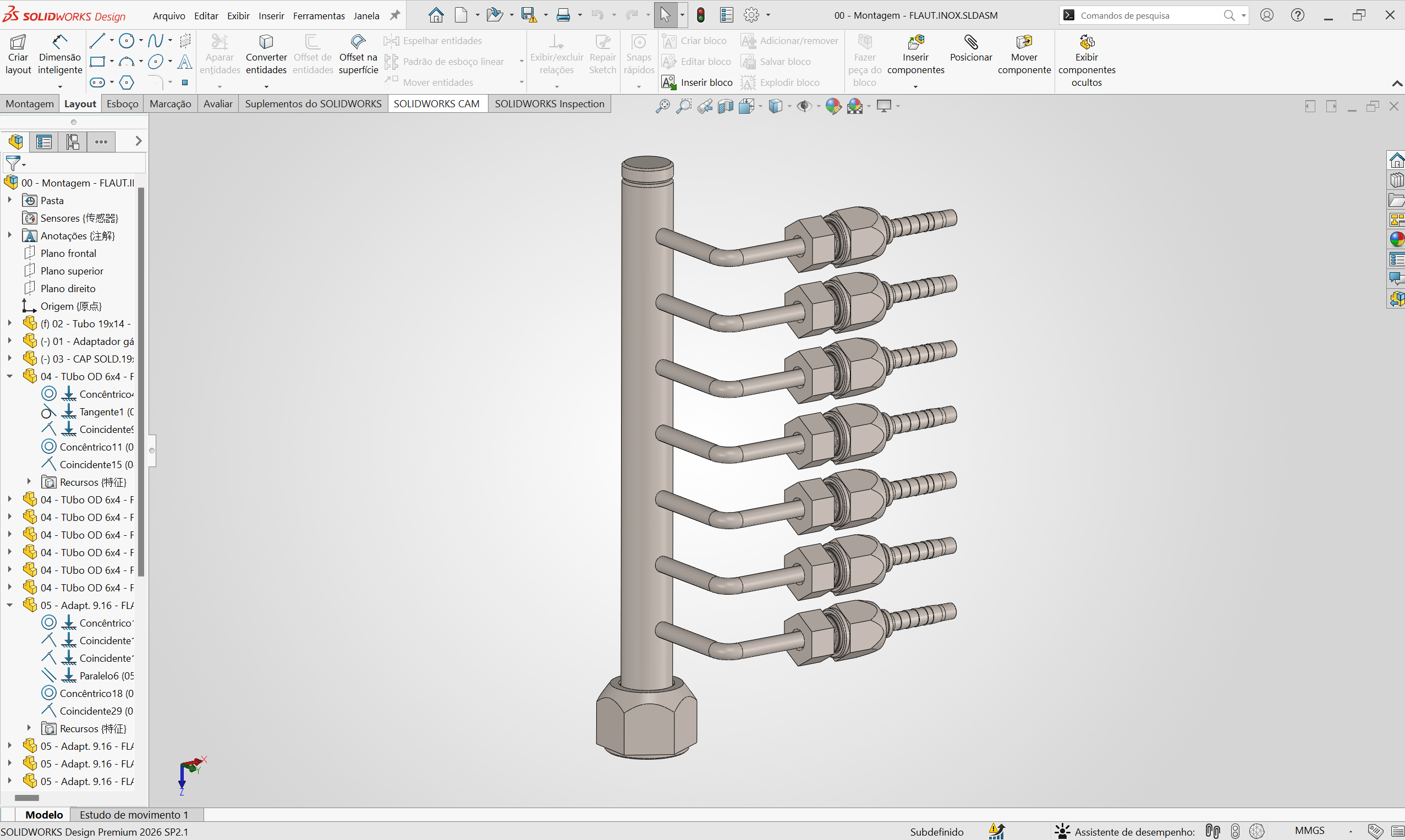
Task: Select the Text sketch tool
Action: 184,62
